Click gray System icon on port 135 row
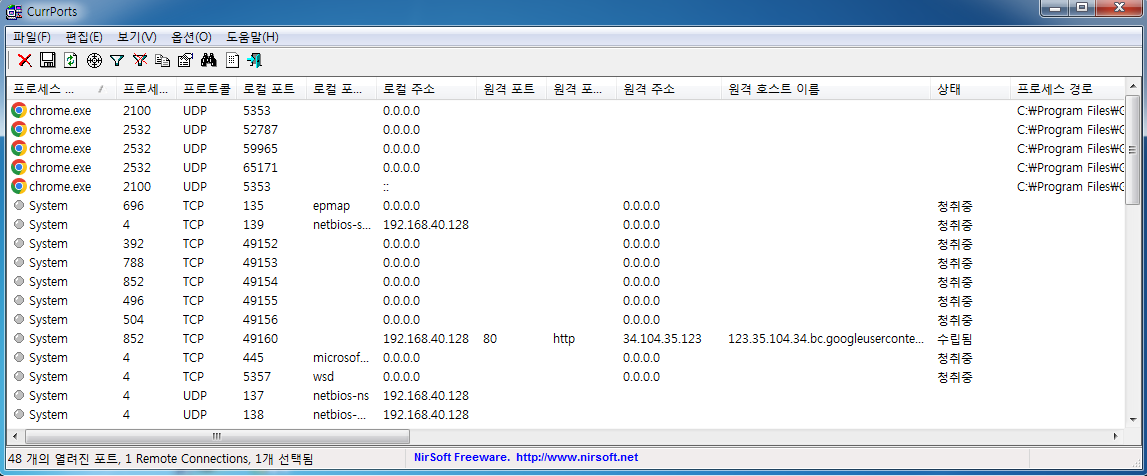Screen dimensions: 1147x476 coord(19,205)
